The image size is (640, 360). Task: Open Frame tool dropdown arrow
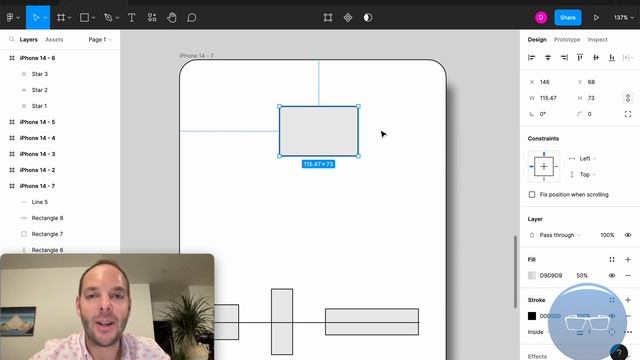click(69, 18)
